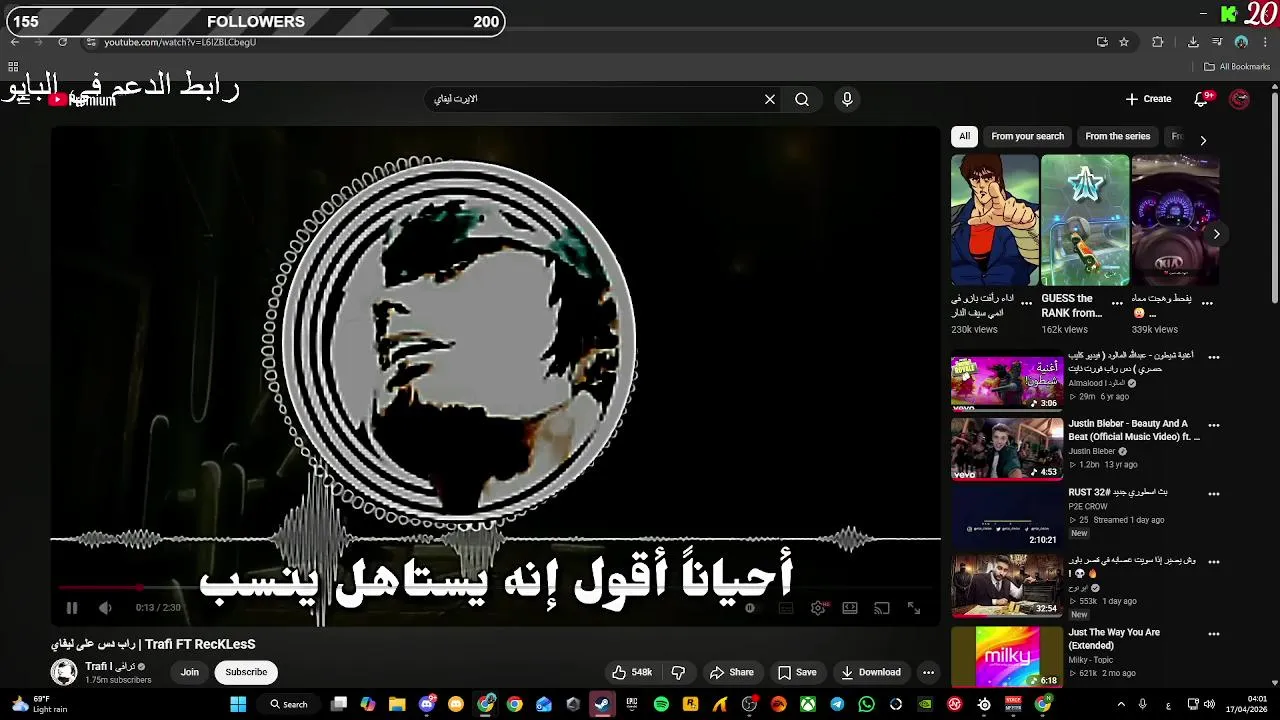Run search with magnifier button
Viewport: 1280px width, 720px height.
pyautogui.click(x=802, y=99)
